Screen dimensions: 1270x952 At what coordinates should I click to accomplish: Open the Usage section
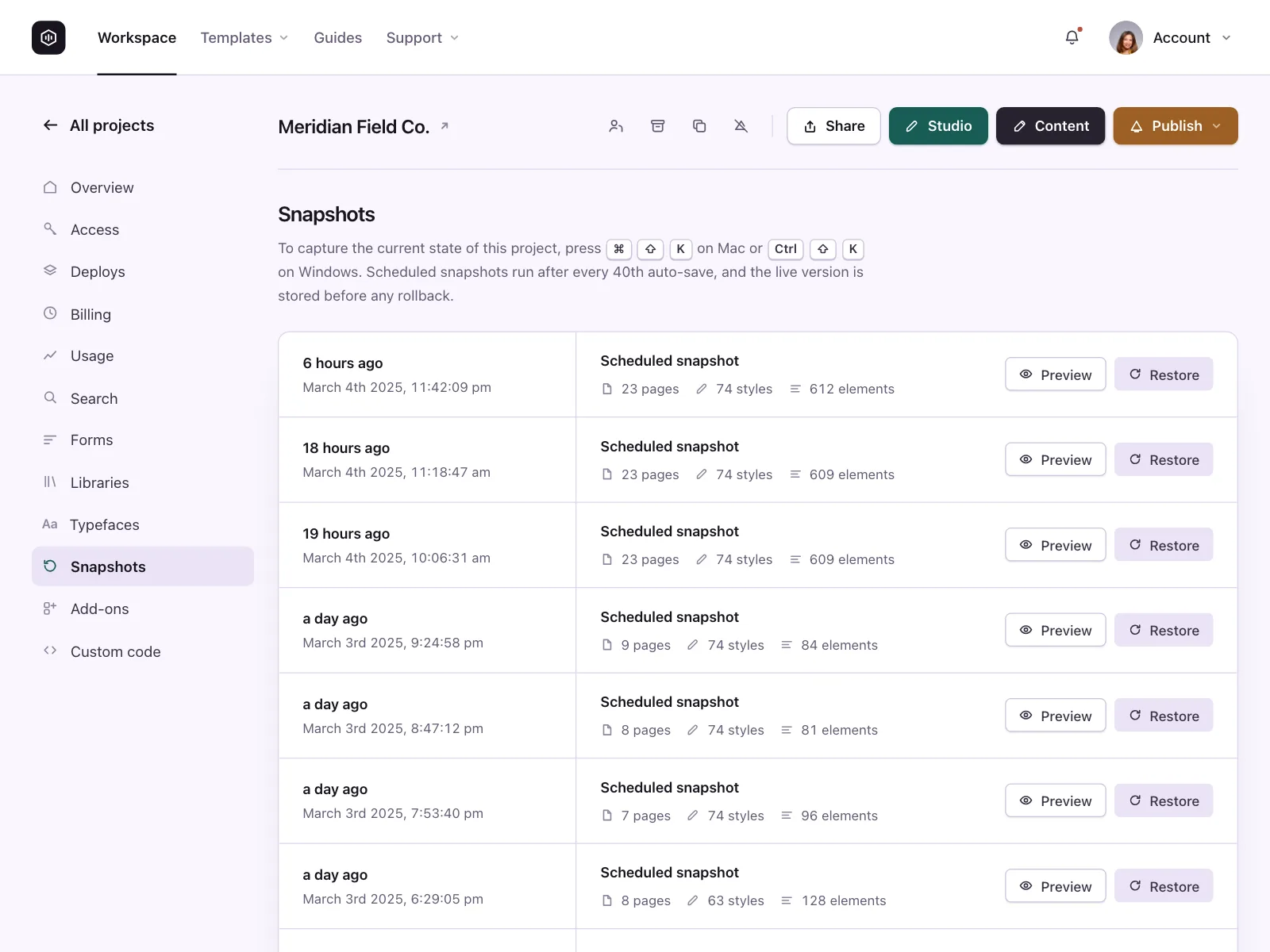[x=143, y=355]
